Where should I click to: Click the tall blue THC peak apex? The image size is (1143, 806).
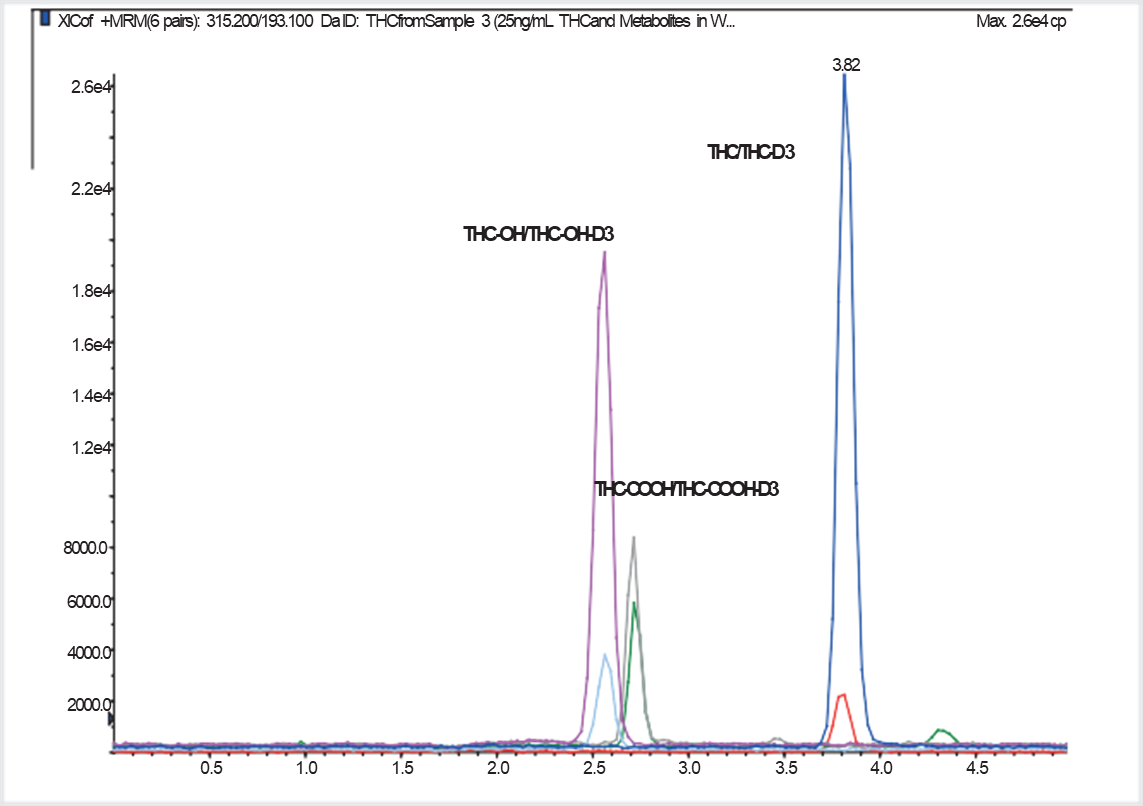point(844,77)
